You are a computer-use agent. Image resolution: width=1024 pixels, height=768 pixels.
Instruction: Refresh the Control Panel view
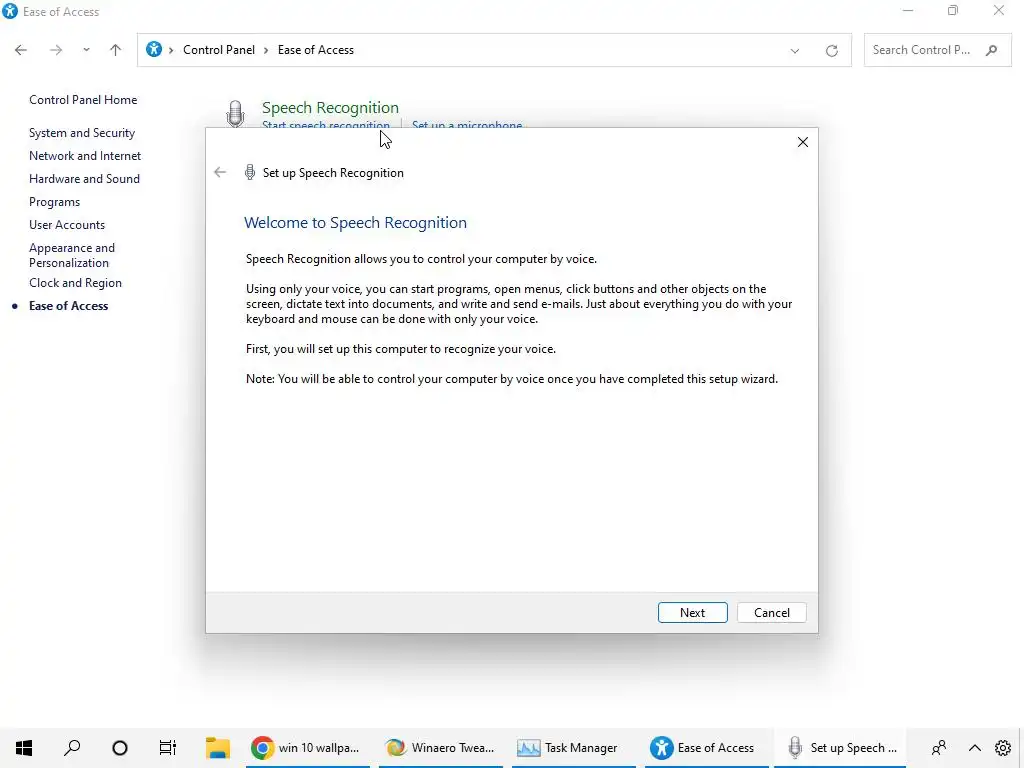tap(831, 50)
